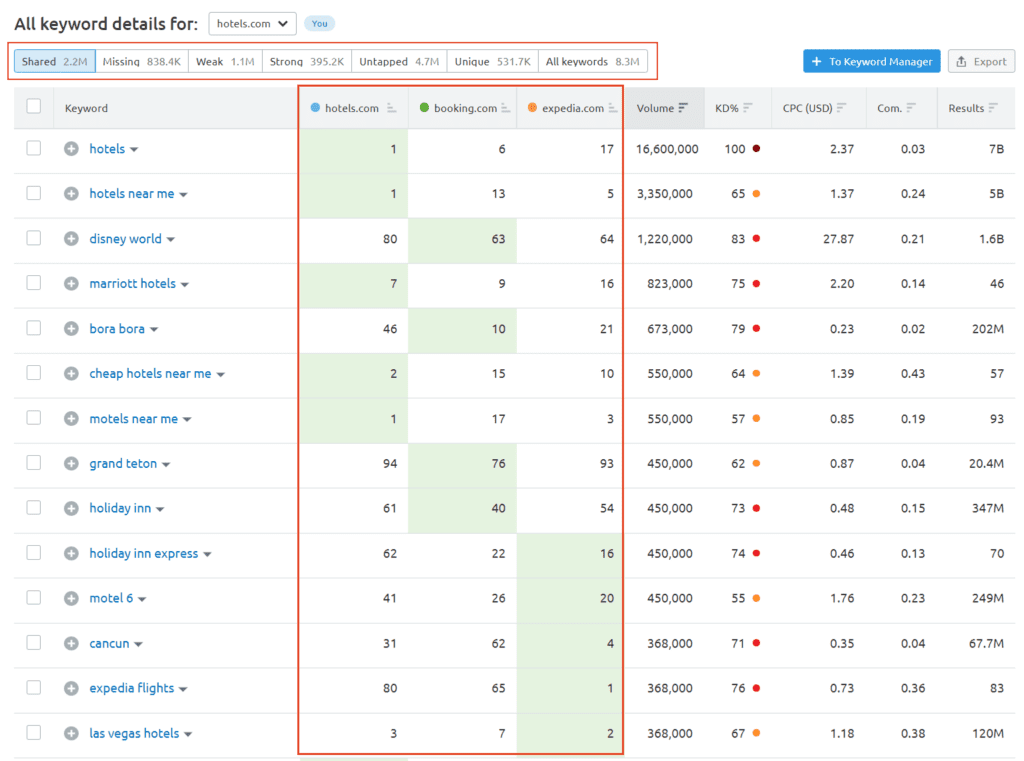Sort by Com. column icon

(911, 108)
